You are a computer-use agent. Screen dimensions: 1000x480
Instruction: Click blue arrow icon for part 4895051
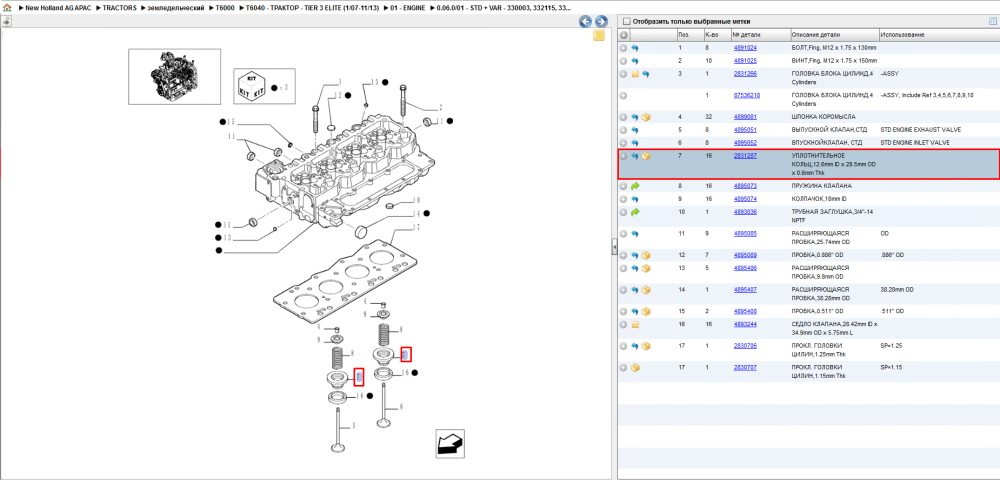(635, 130)
